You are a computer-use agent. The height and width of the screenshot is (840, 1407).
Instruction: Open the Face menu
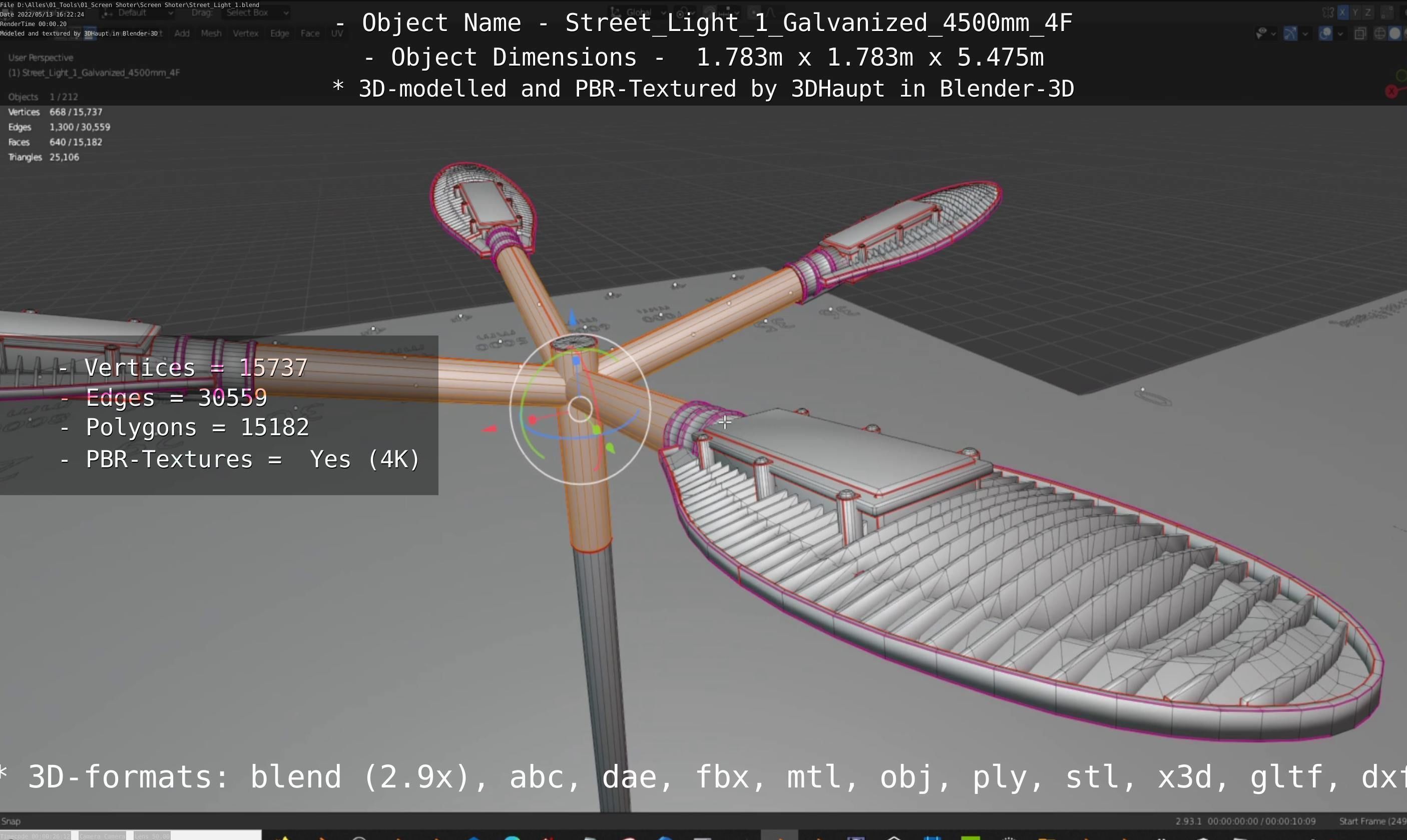pos(310,34)
